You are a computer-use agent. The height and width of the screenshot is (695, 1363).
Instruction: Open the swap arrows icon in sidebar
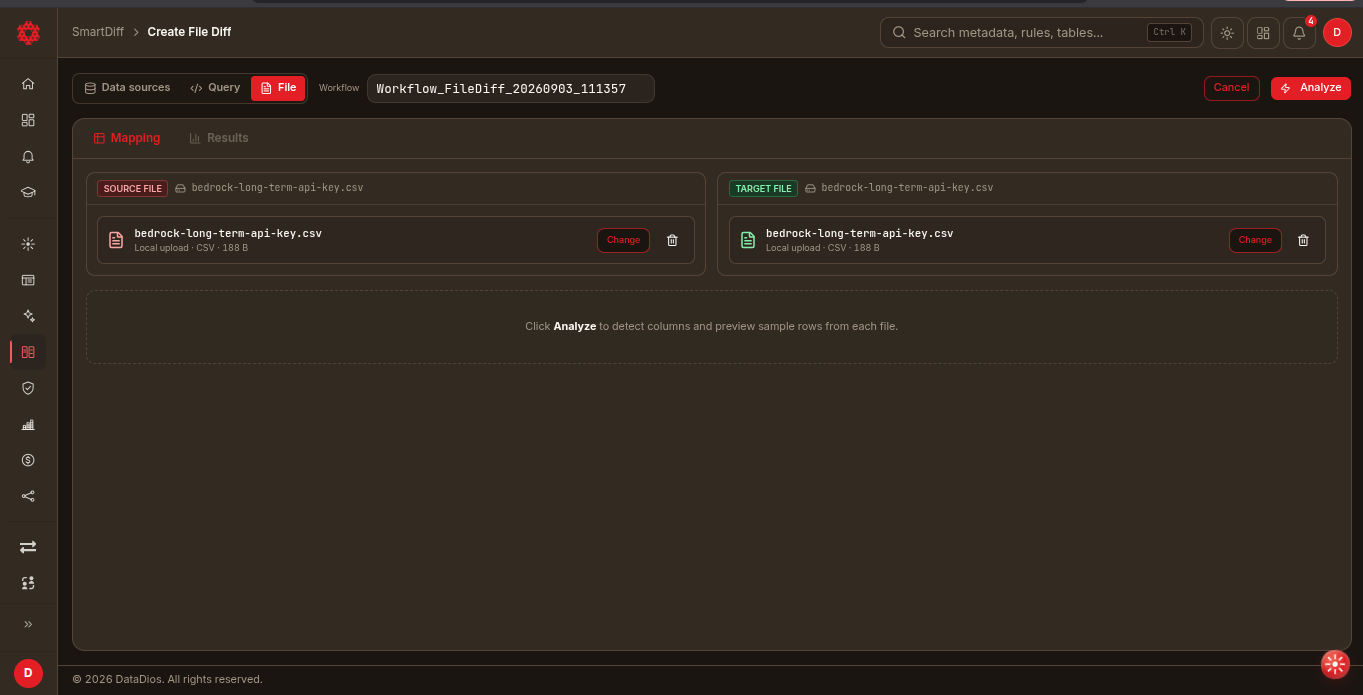(28, 546)
